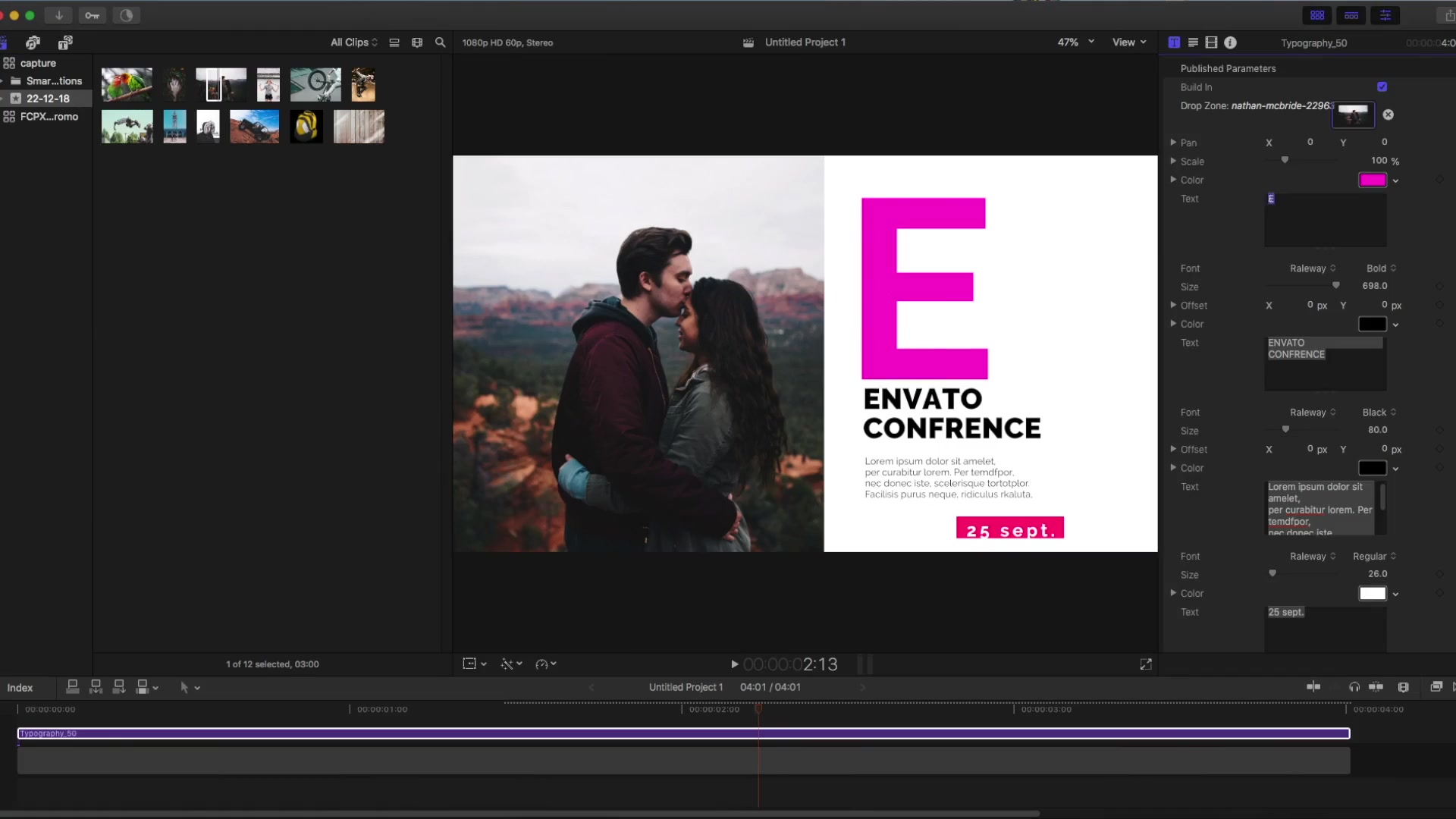Open the viewer zoom 47% dropdown
Viewport: 1456px width, 819px height.
[1076, 42]
